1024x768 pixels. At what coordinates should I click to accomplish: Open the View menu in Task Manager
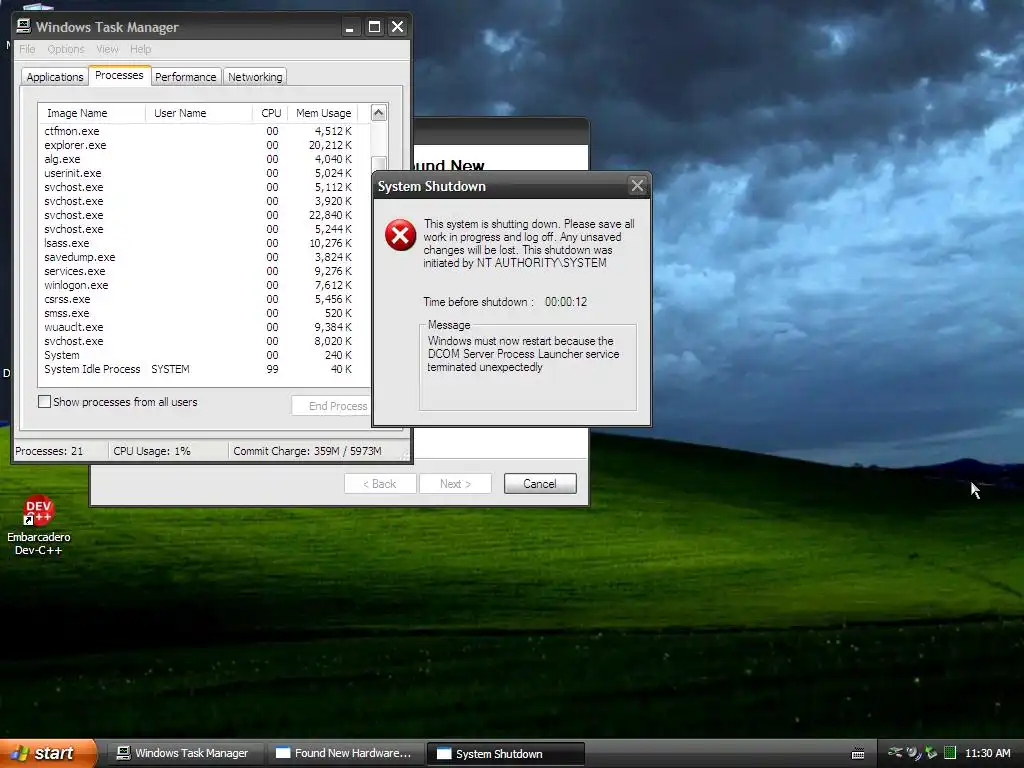click(x=107, y=49)
